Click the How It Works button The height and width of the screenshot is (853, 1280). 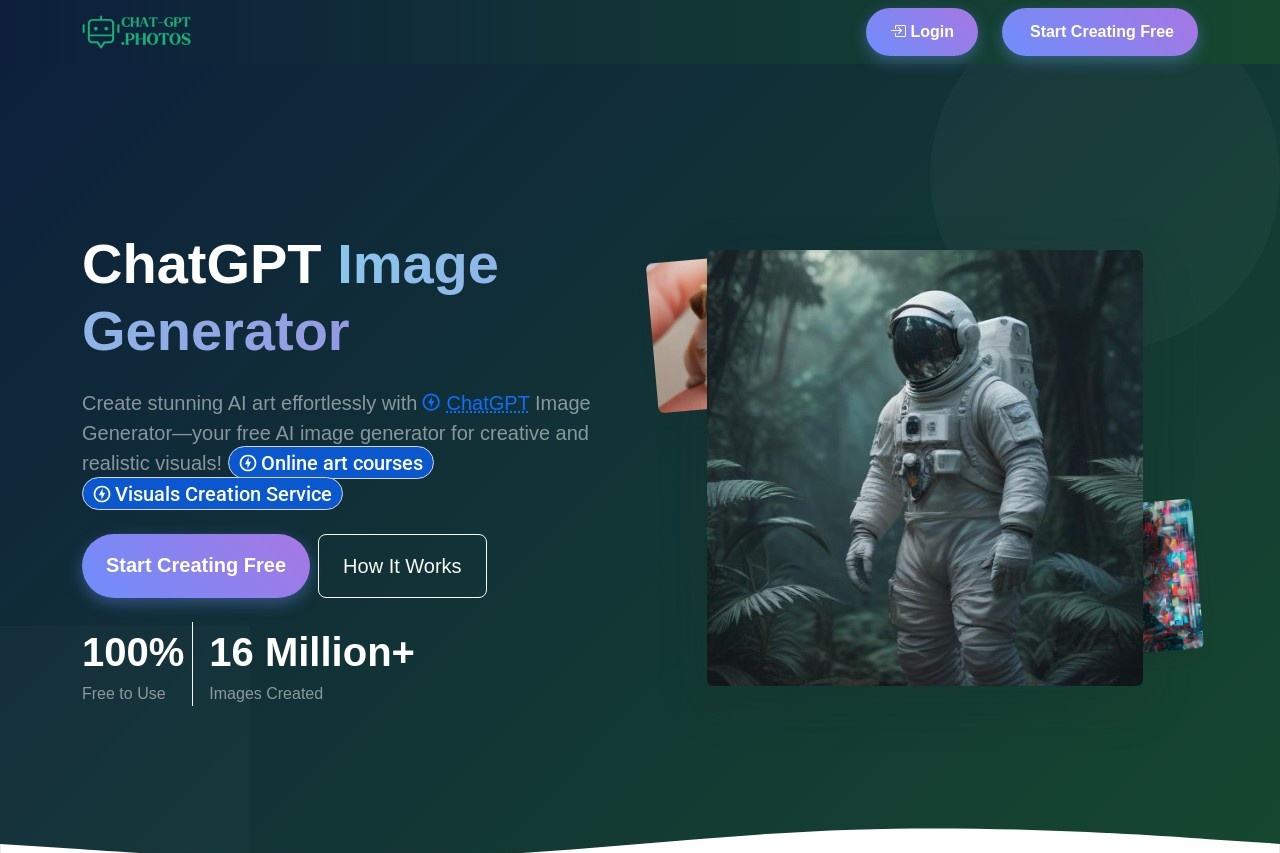402,566
